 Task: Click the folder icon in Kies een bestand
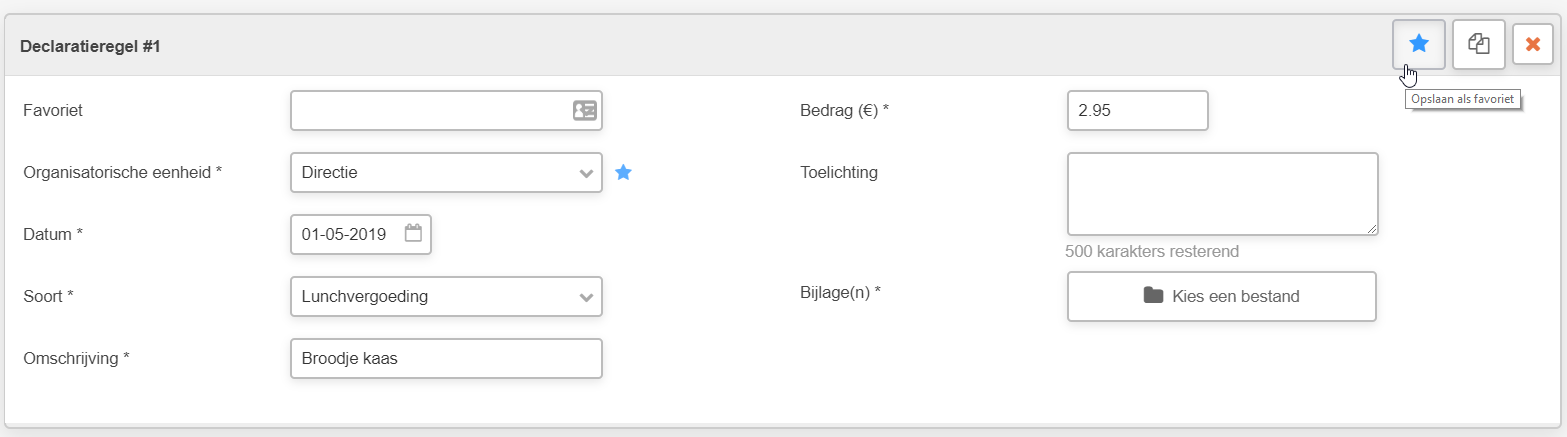click(1154, 295)
